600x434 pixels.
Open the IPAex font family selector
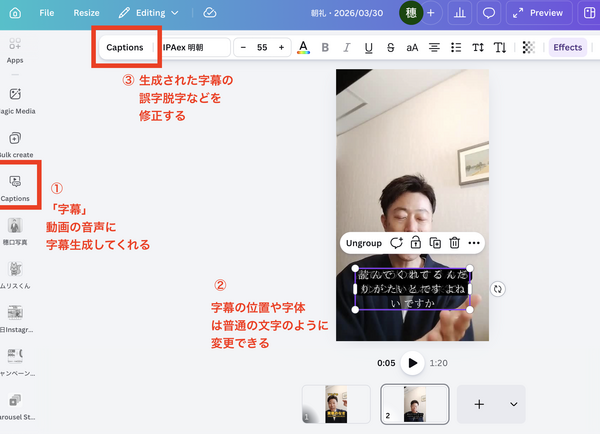click(x=195, y=47)
